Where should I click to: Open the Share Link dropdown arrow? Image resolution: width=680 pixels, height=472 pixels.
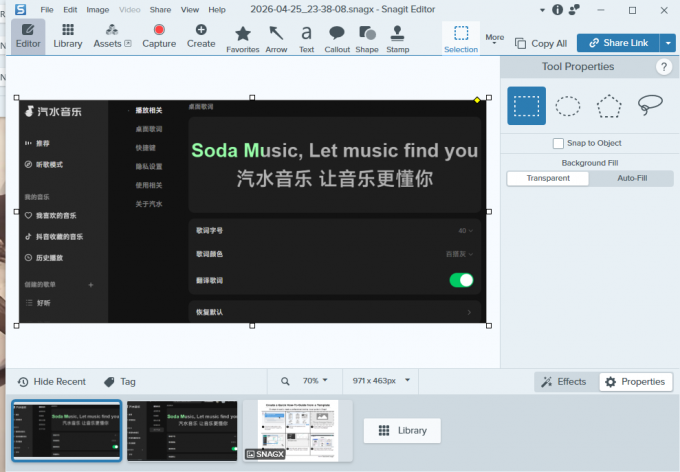click(668, 43)
